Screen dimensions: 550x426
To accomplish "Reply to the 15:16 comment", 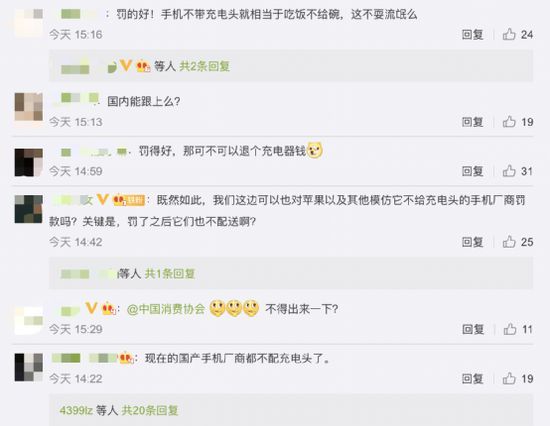I will pyautogui.click(x=472, y=34).
